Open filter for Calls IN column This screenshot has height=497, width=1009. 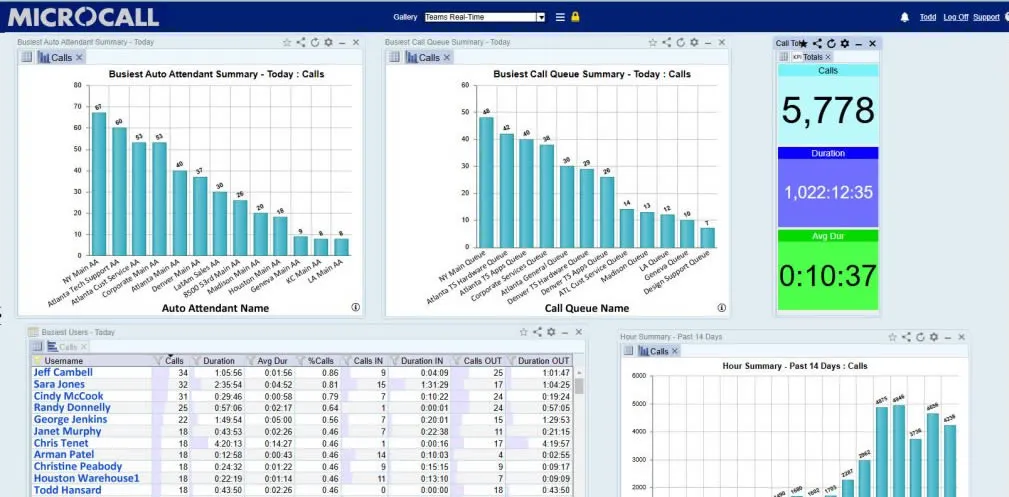point(347,361)
